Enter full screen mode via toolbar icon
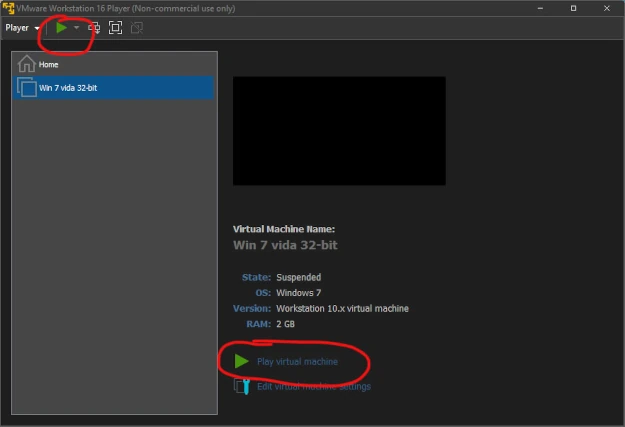This screenshot has height=427, width=625. coord(115,28)
